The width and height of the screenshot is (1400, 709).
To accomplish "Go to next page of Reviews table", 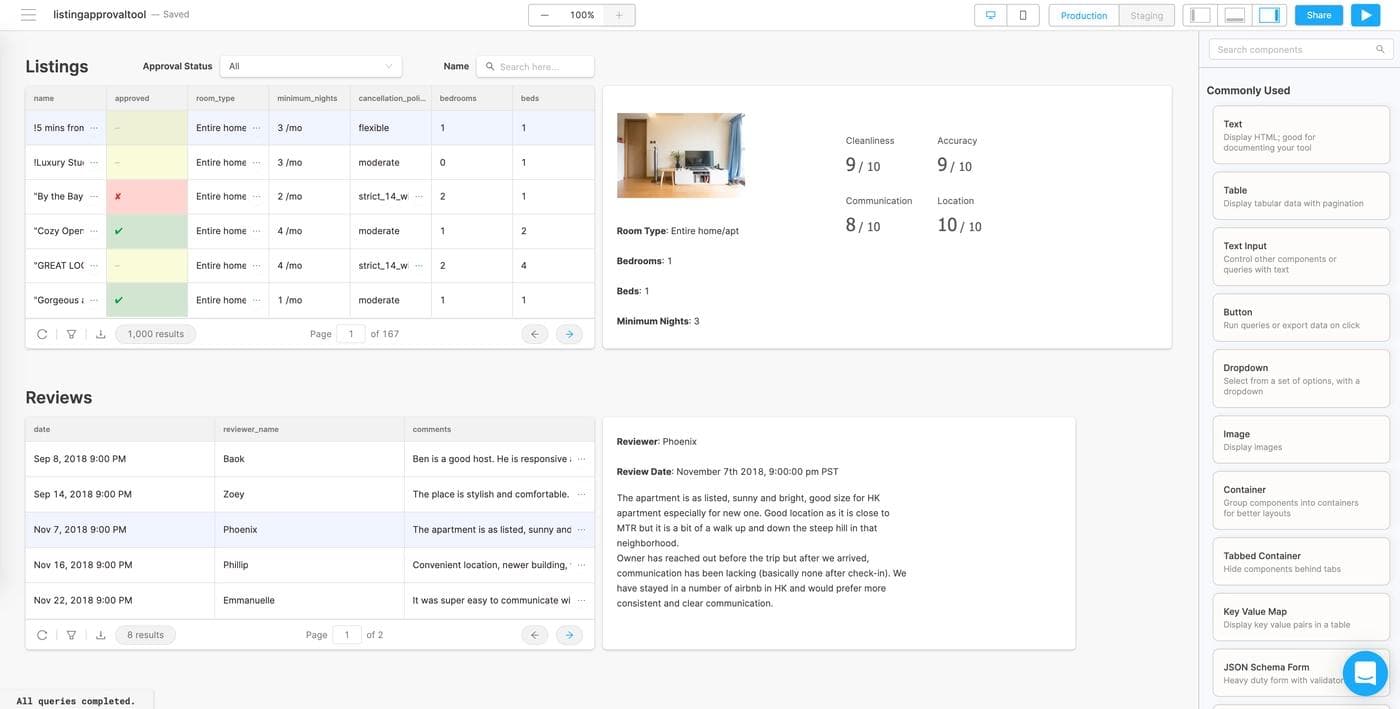I will [569, 635].
